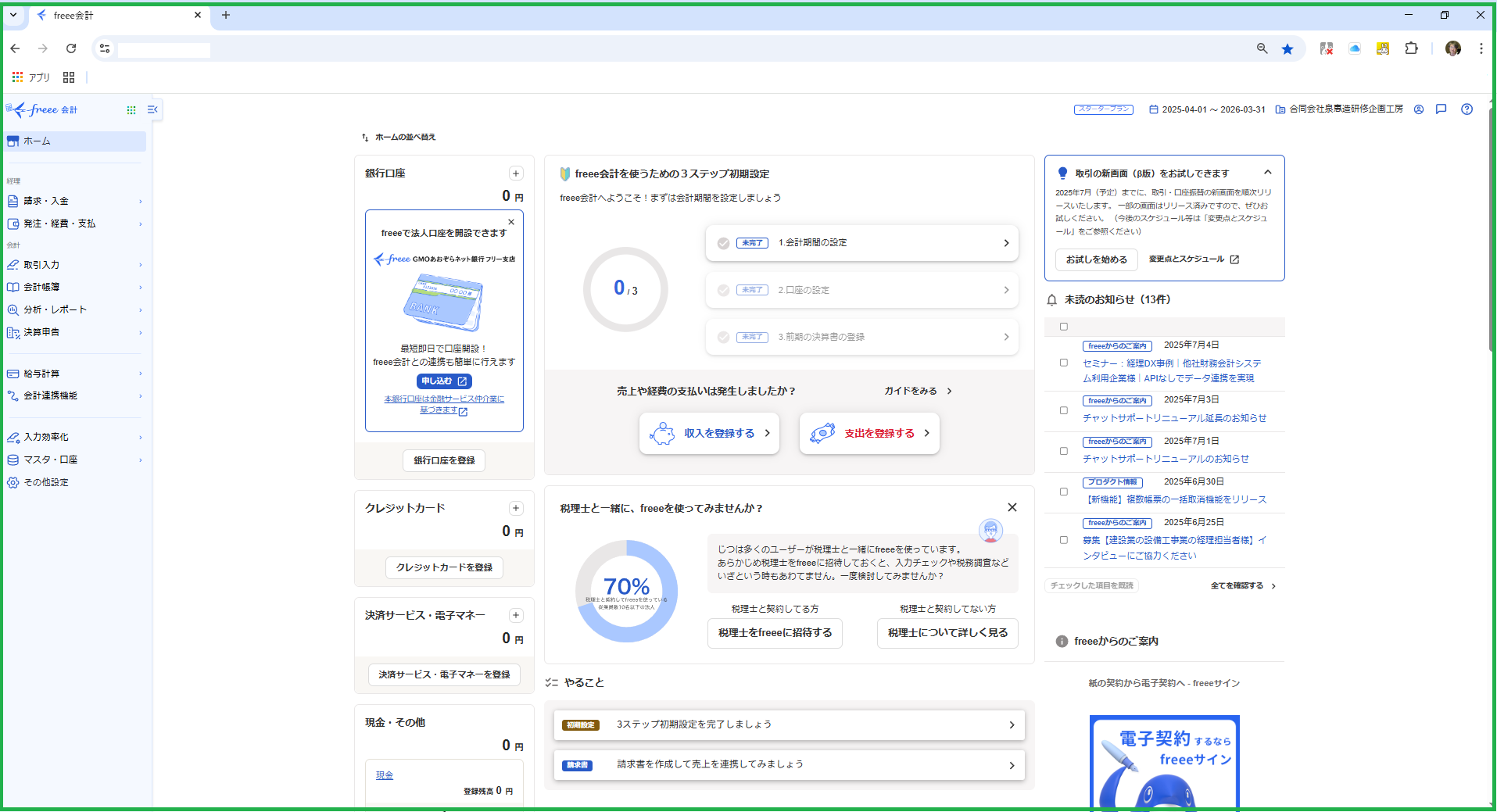This screenshot has width=1497, height=812.
Task: Expand the 発注・経費・支払 sidebar menu
Action: 75,224
